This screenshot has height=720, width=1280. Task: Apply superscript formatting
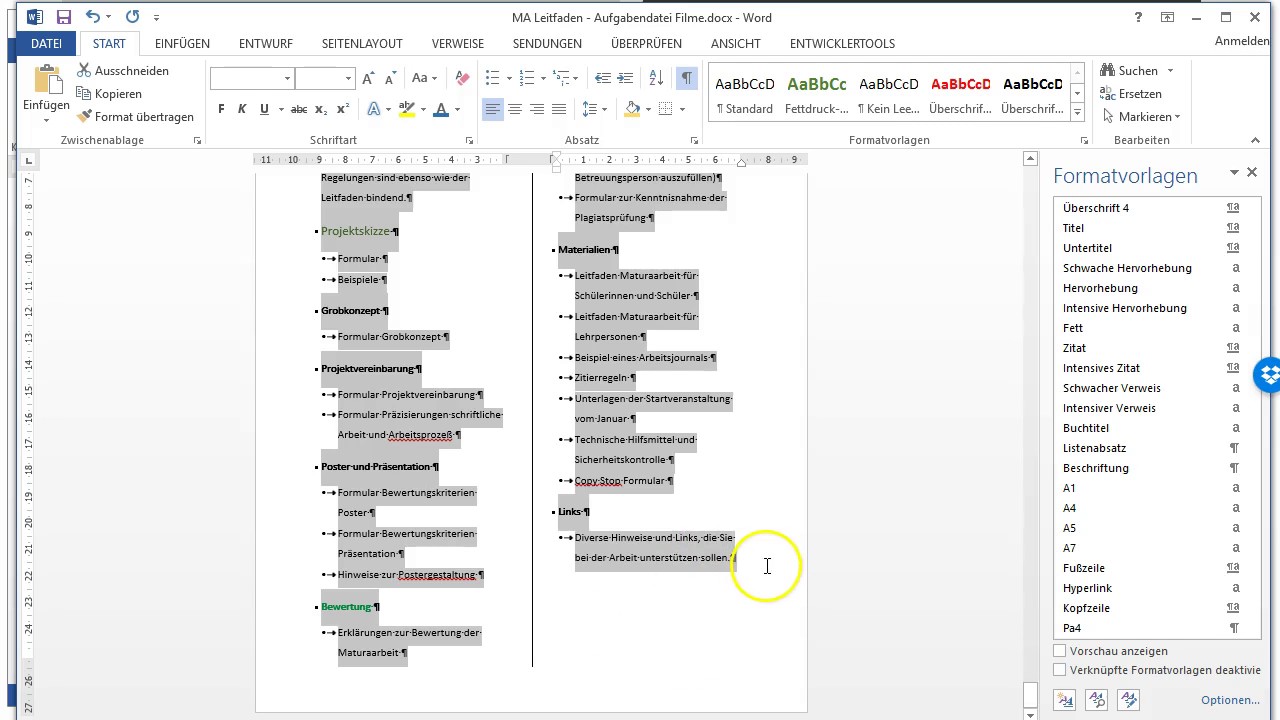[343, 109]
